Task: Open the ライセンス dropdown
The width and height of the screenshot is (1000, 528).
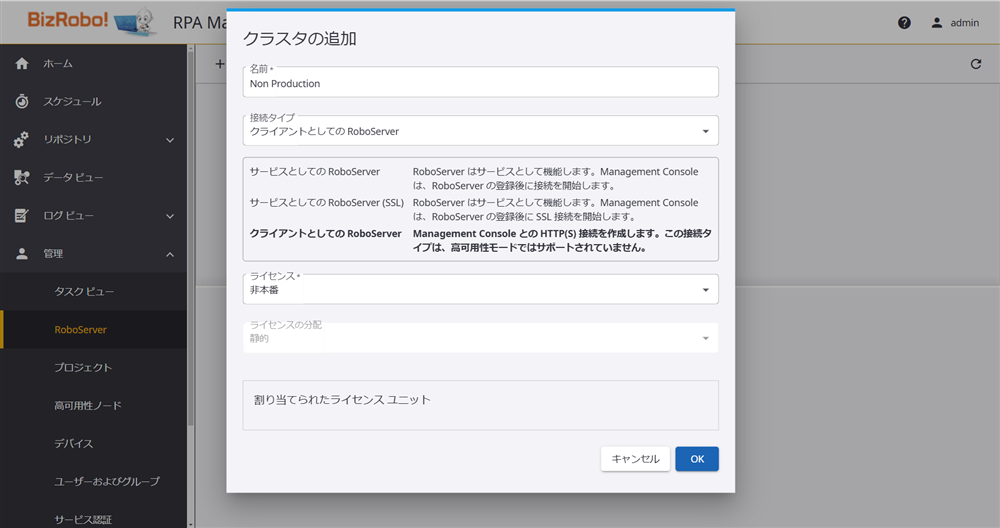Action: tap(480, 290)
